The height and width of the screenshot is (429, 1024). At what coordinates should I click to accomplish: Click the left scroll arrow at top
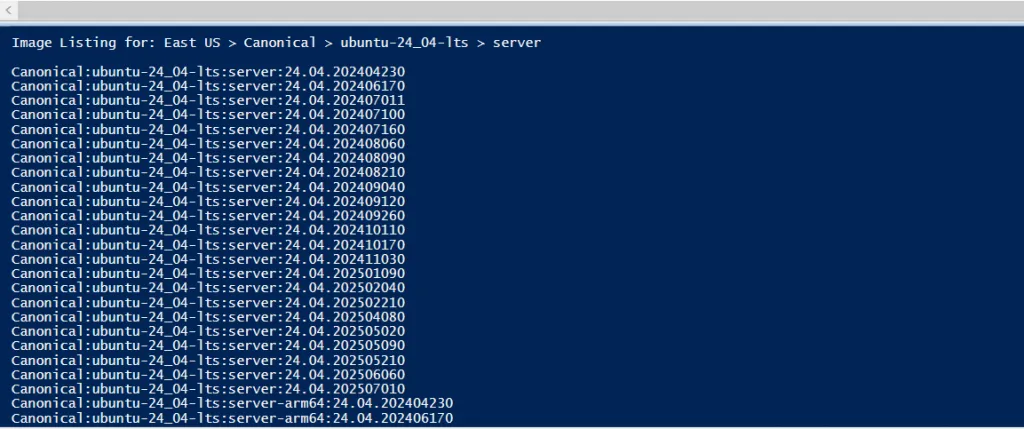tap(9, 9)
